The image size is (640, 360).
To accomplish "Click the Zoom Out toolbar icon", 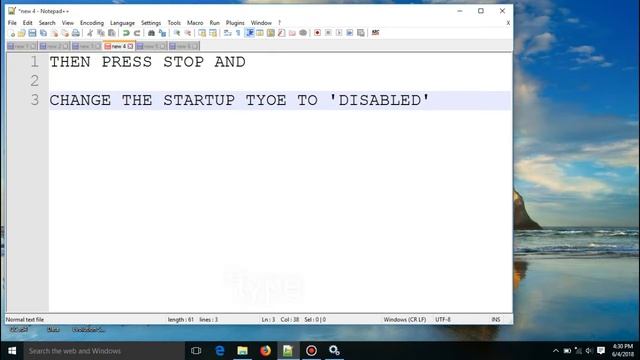I will tap(188, 33).
